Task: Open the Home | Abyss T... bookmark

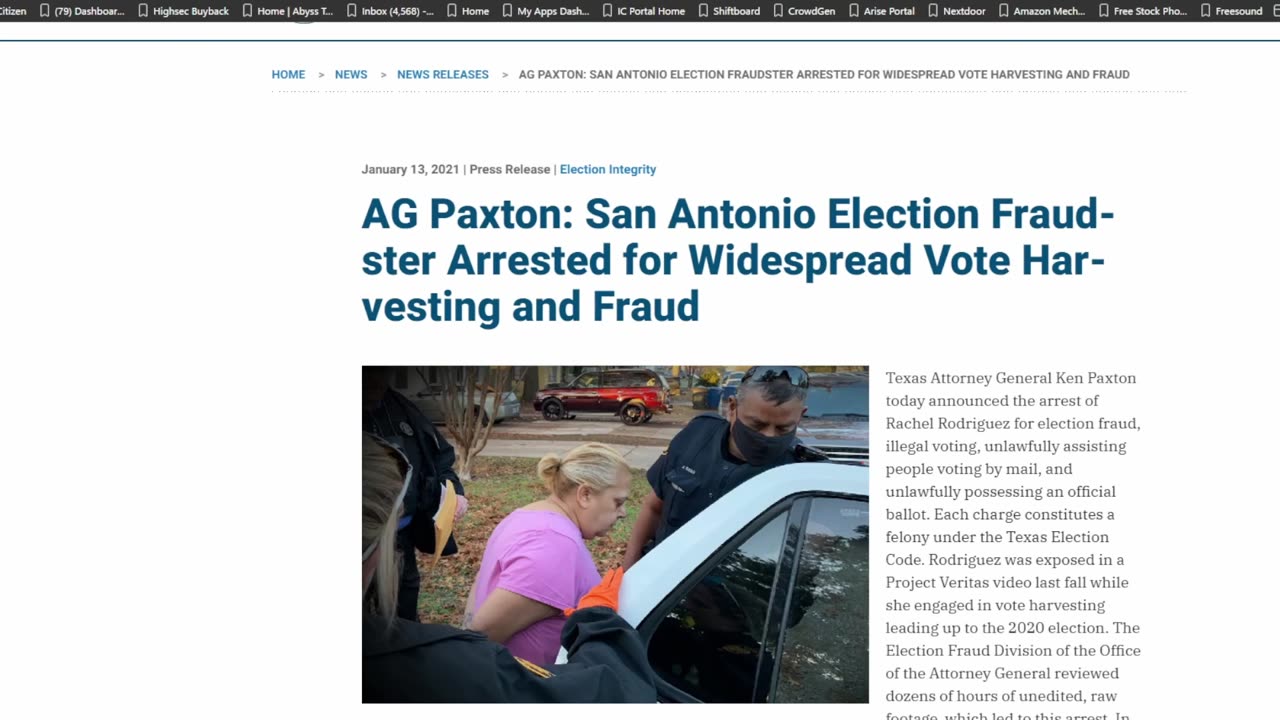Action: click(287, 11)
